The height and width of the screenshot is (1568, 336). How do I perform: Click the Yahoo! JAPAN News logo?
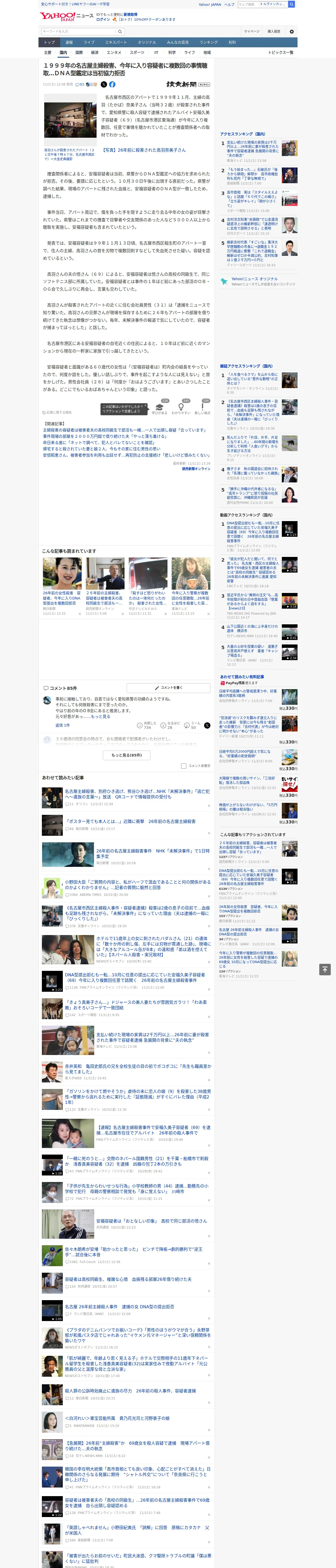66,16
